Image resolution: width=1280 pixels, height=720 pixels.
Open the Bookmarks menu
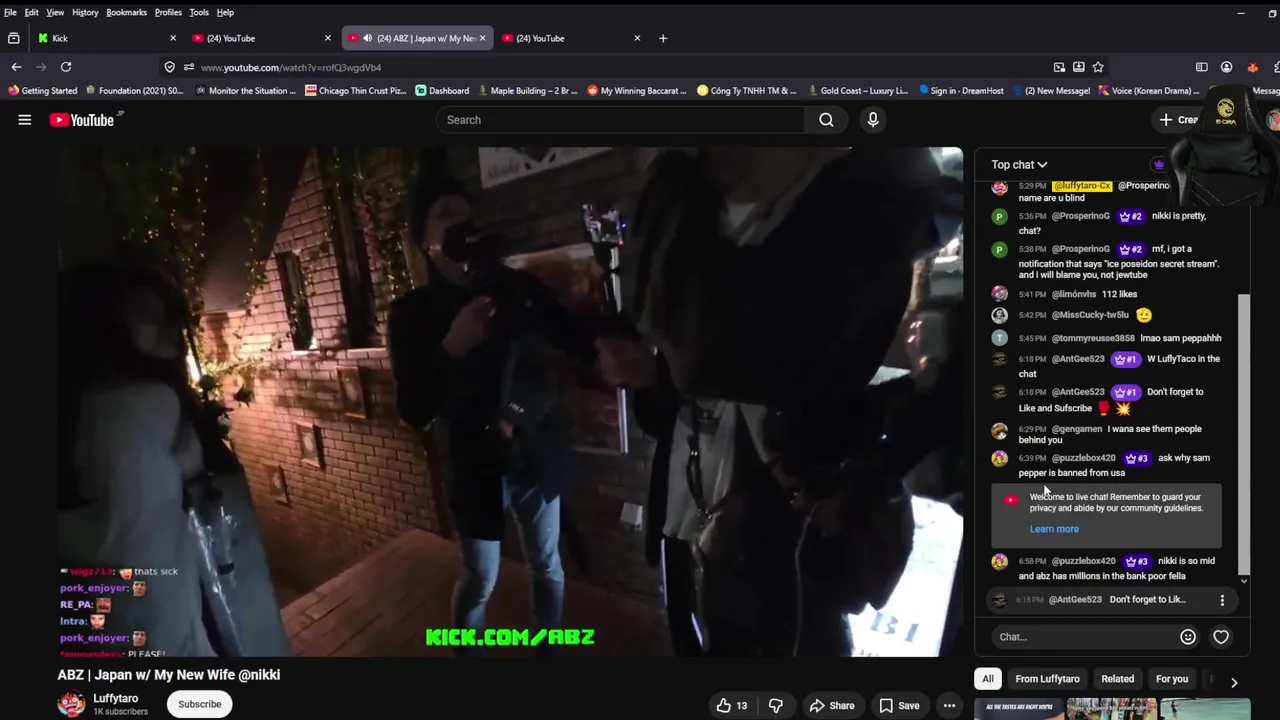pos(126,12)
